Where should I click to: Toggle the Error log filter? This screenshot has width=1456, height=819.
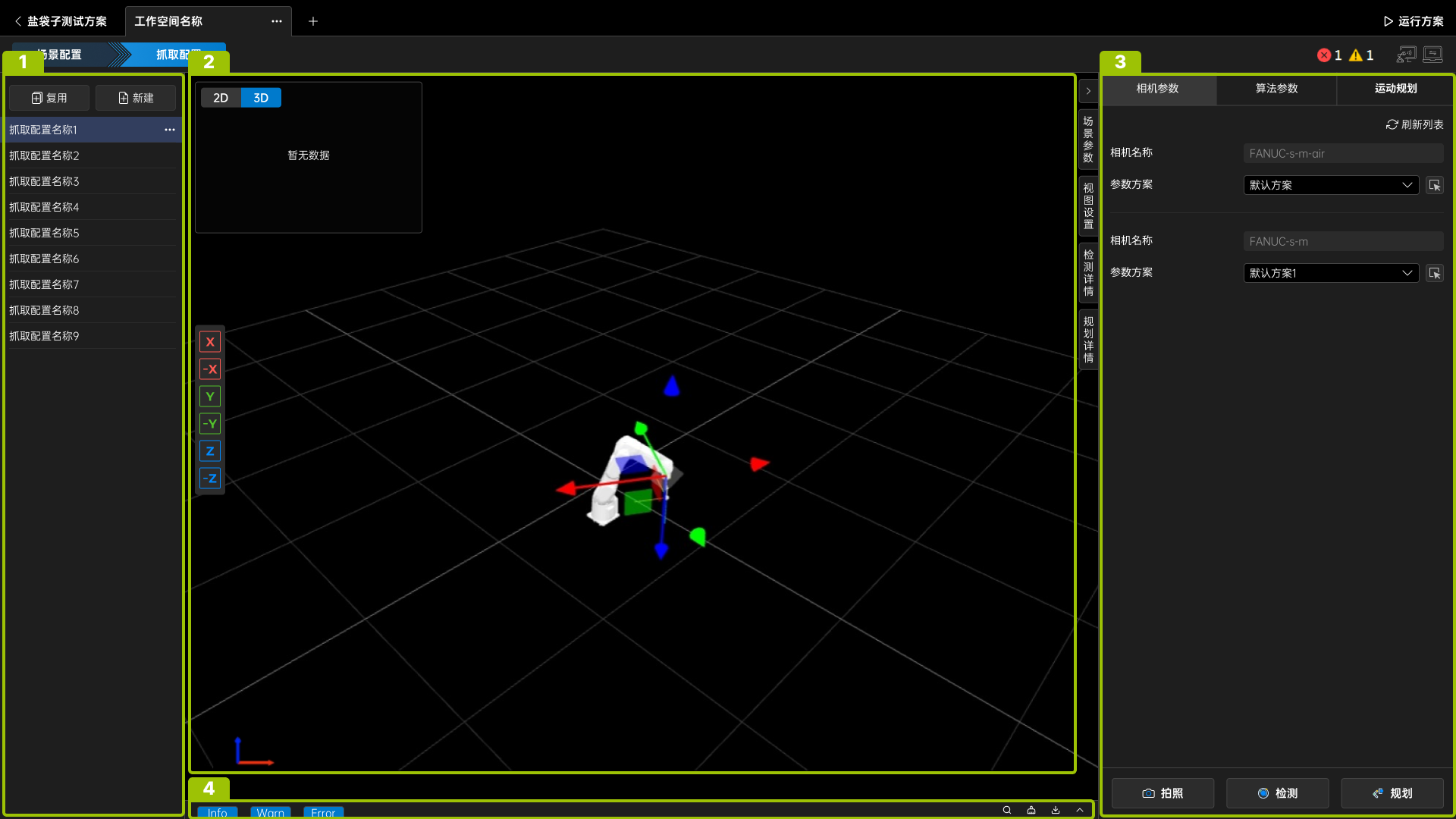[323, 812]
